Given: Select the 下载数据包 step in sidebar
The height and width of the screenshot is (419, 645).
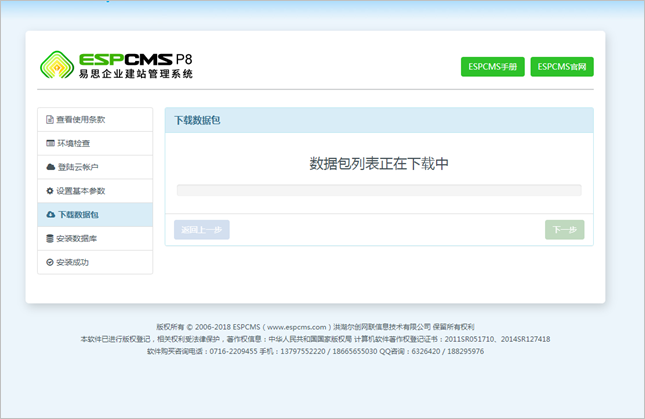Looking at the screenshot, I should pyautogui.click(x=95, y=215).
